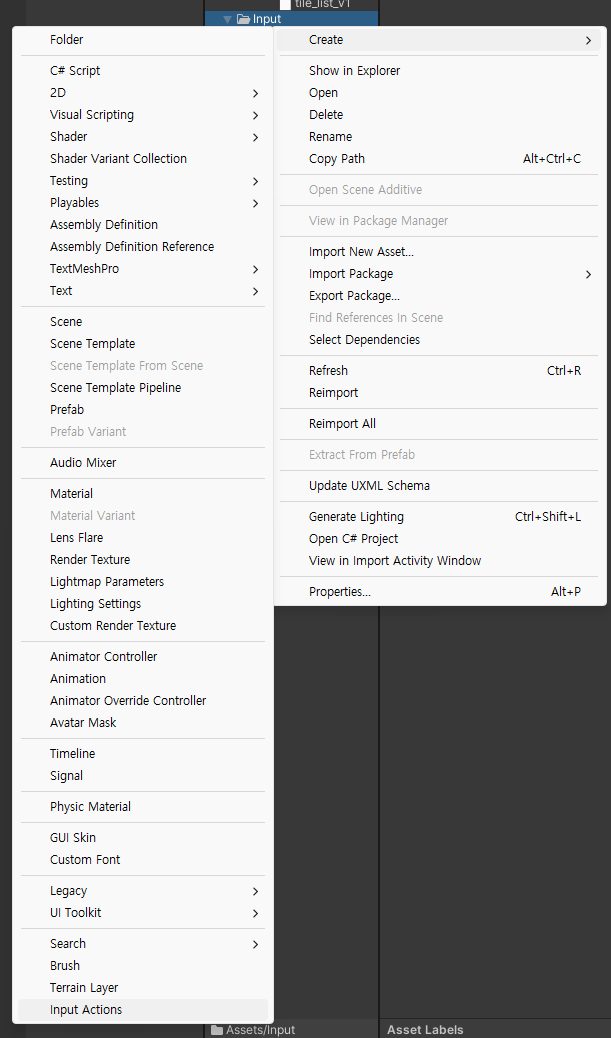Select the Brush entry
Image resolution: width=611 pixels, height=1038 pixels.
pyautogui.click(x=143, y=965)
